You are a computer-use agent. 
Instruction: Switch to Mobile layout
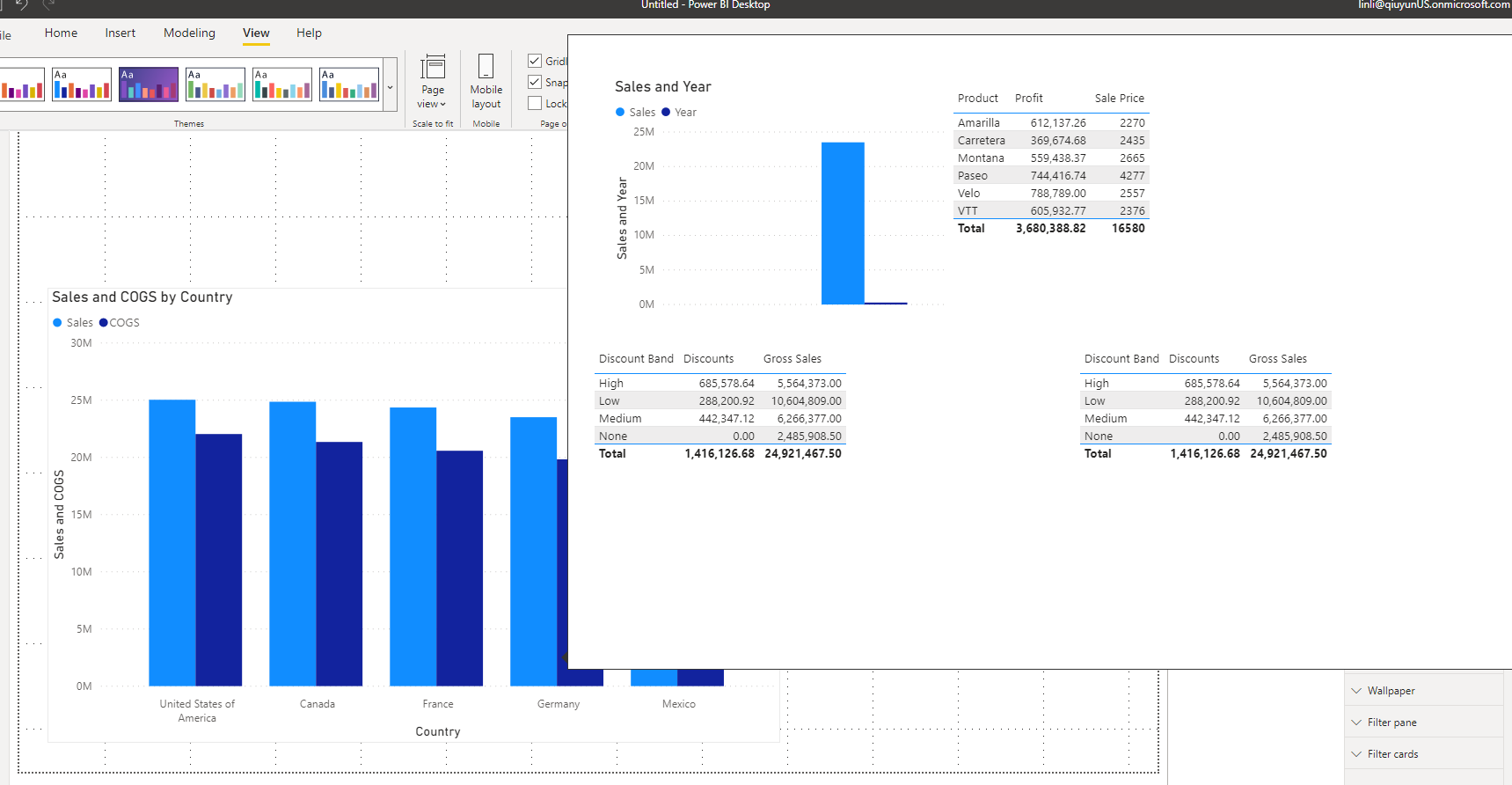[486, 82]
